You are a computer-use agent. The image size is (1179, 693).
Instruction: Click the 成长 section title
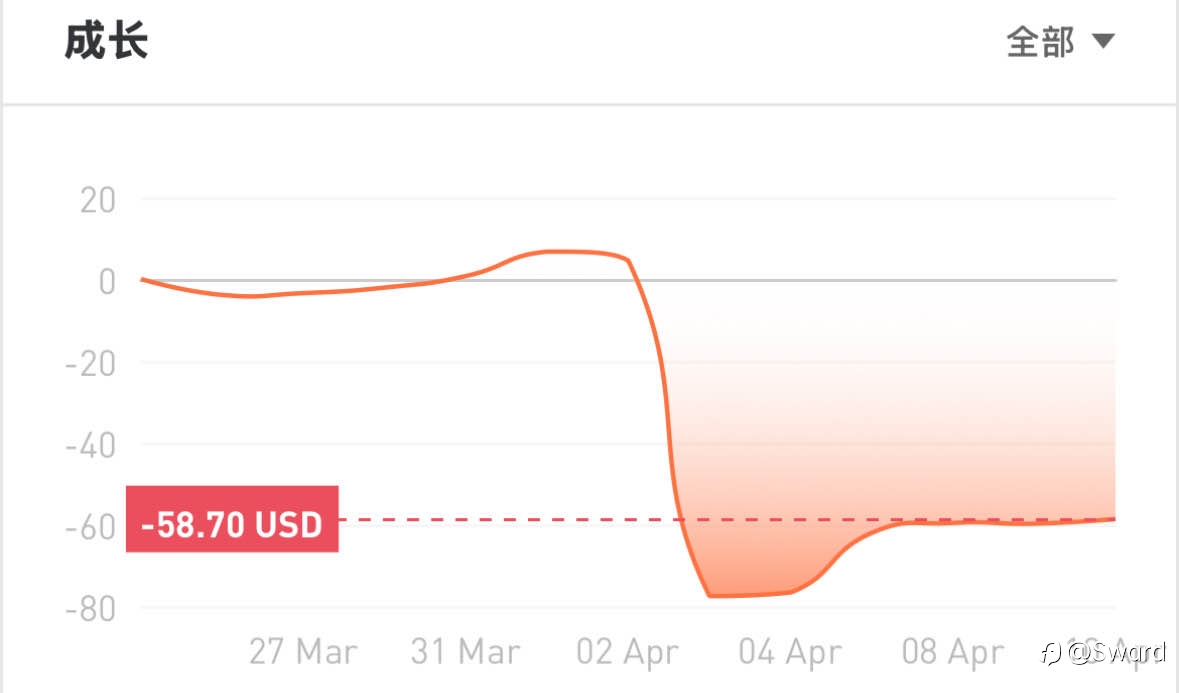(x=106, y=41)
